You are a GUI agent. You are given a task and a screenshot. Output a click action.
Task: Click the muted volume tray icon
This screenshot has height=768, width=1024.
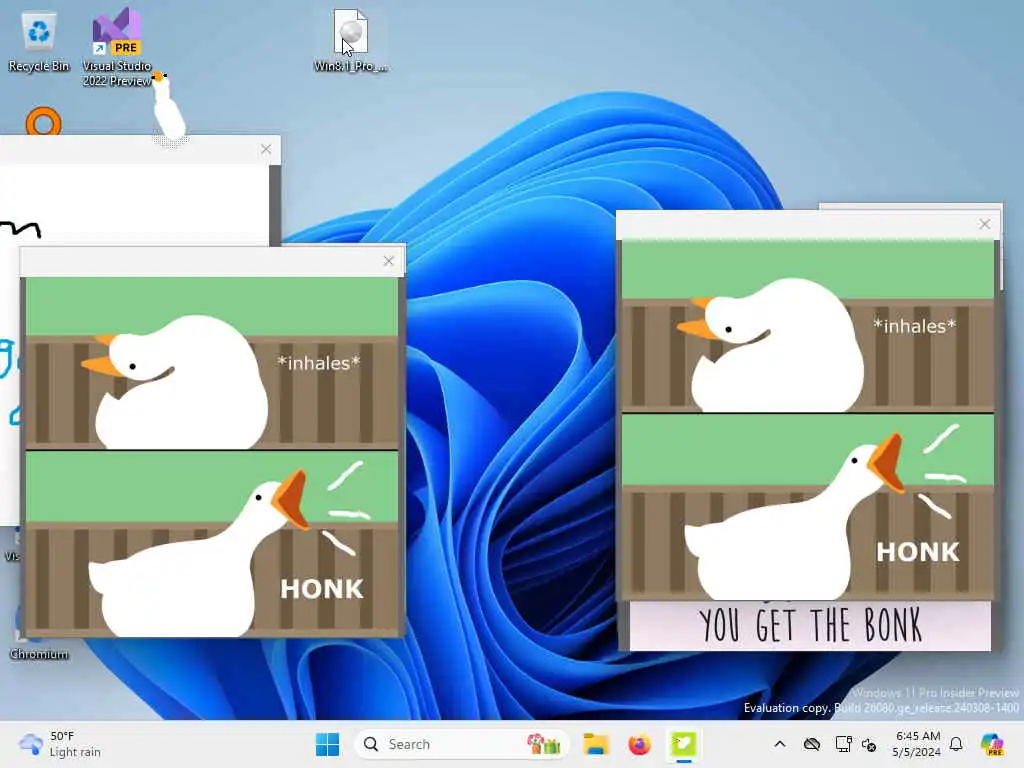[869, 744]
